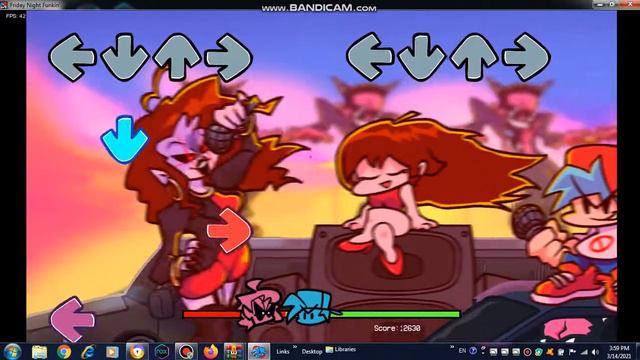Click the opponent's up arrow receptor
The height and width of the screenshot is (360, 640).
coord(177,57)
